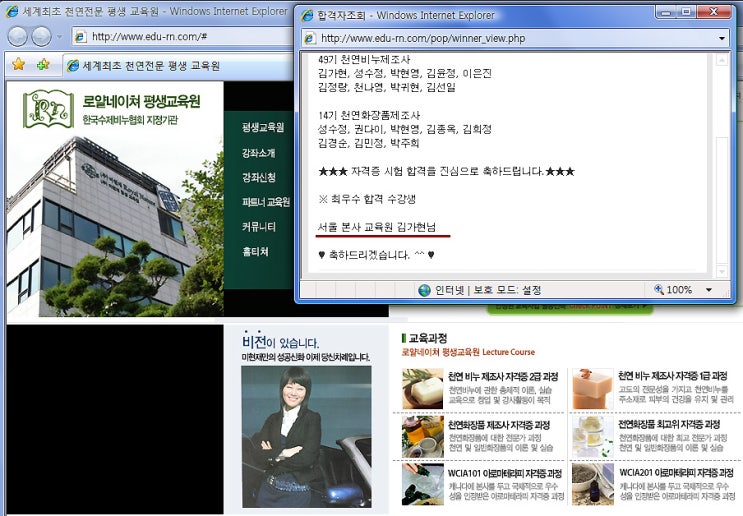
Task: Open 천연화장품 제조사 자격증 과정 link
Action: 499,425
